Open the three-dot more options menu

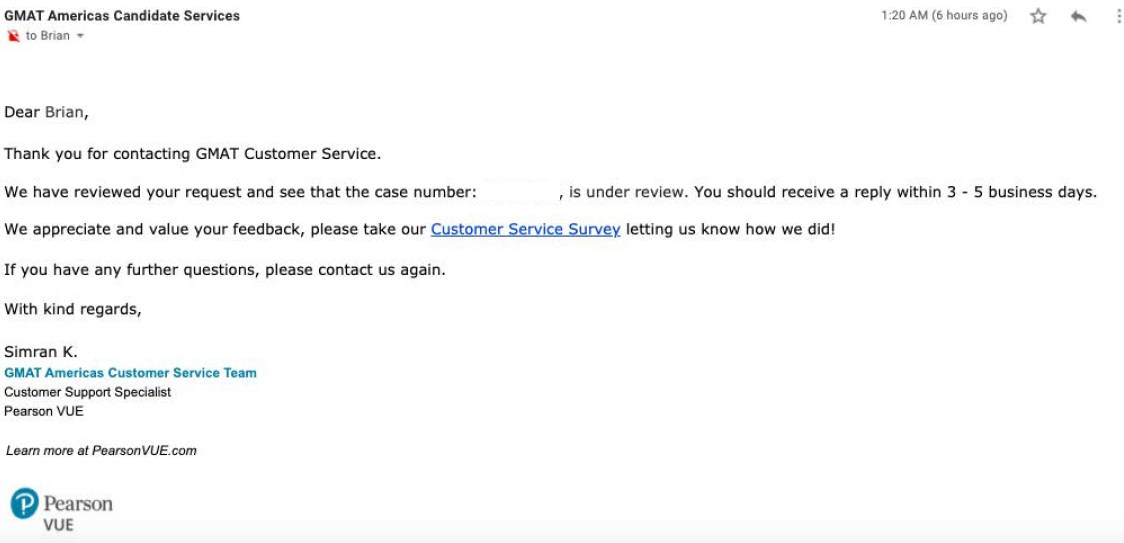(1119, 16)
